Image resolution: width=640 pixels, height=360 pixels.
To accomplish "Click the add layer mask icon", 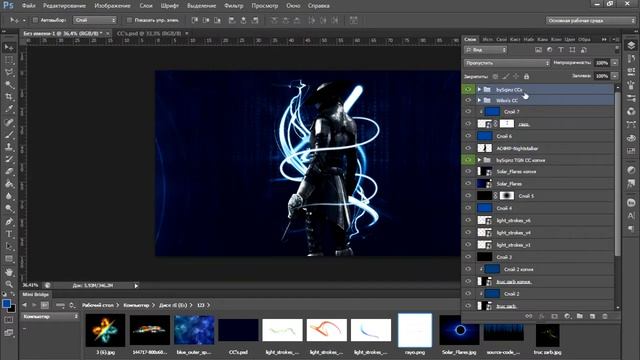I will (x=554, y=316).
